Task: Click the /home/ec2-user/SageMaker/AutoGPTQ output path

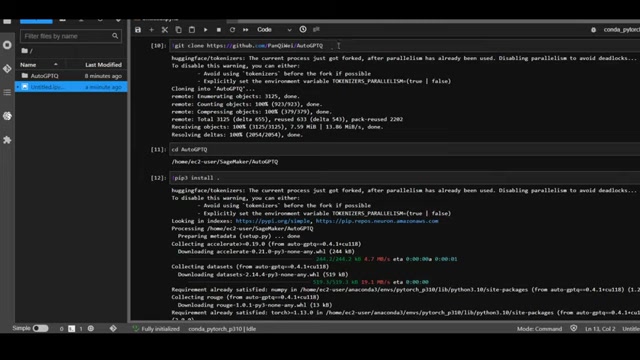Action: (x=224, y=162)
